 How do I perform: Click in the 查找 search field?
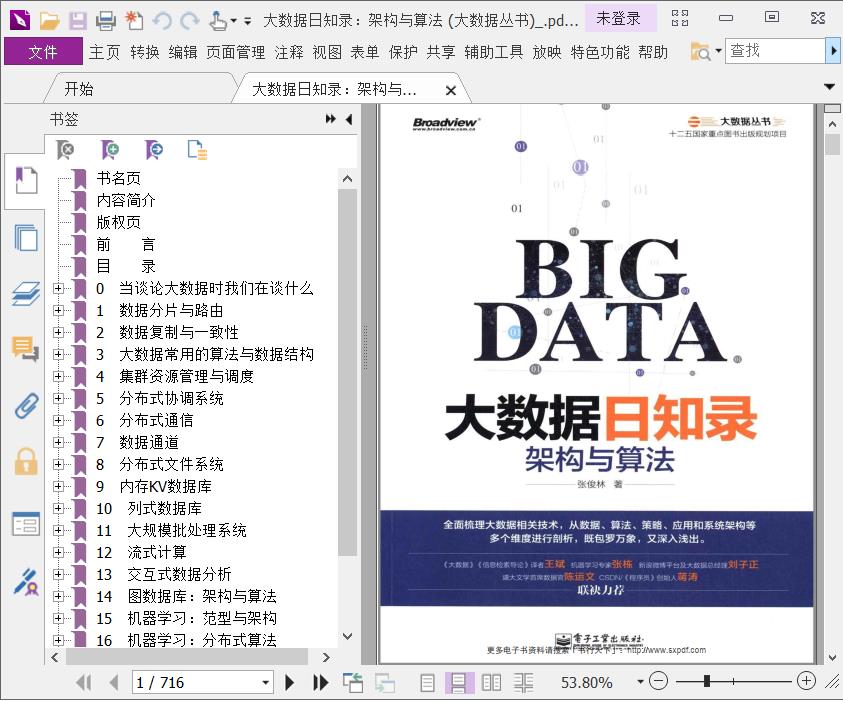775,51
